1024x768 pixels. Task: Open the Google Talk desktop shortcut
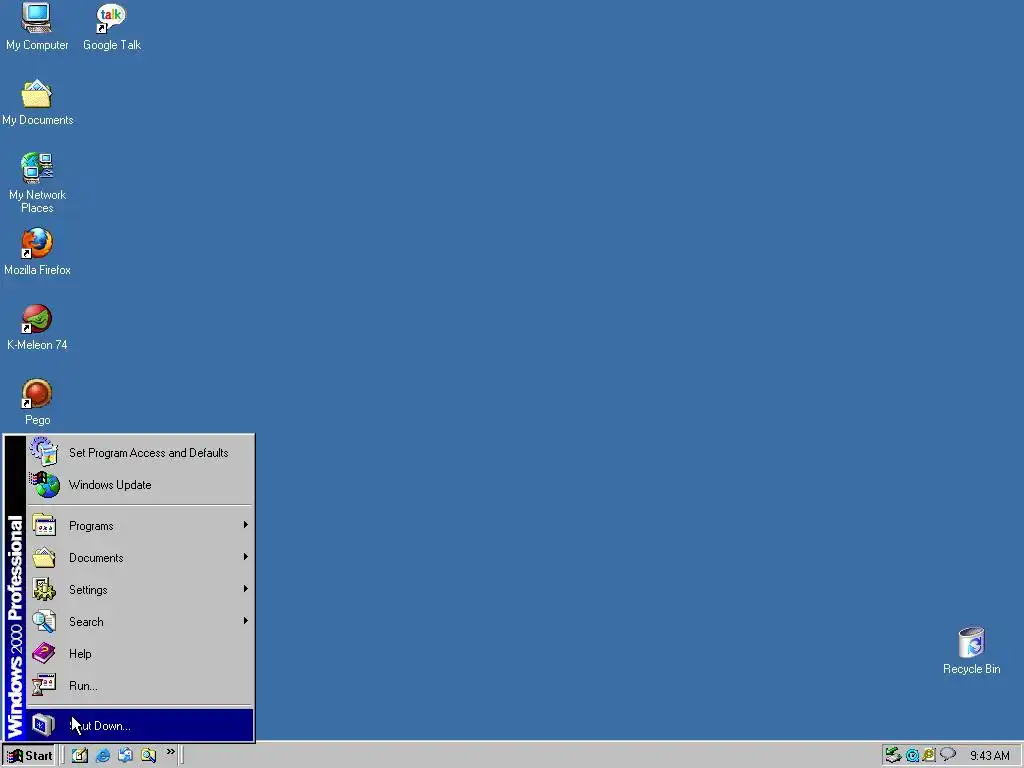pyautogui.click(x=112, y=26)
